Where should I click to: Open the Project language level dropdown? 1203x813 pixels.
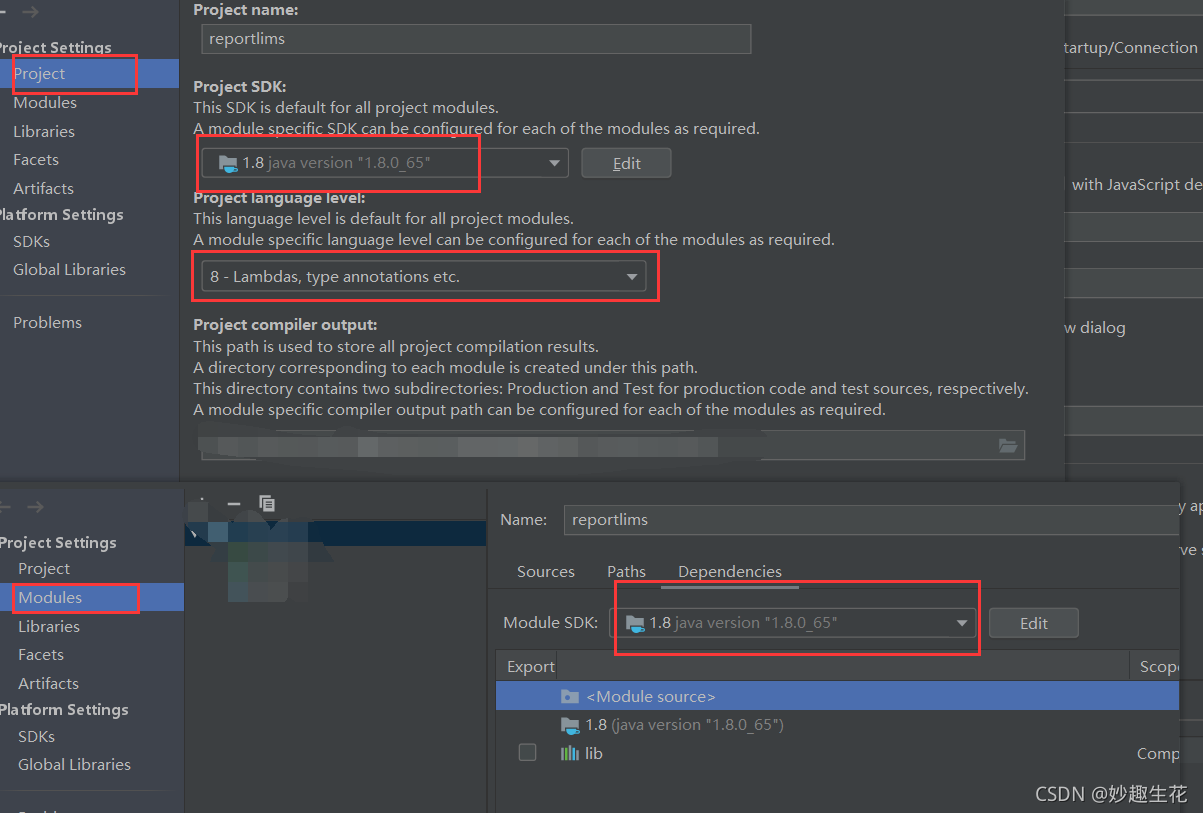point(631,276)
